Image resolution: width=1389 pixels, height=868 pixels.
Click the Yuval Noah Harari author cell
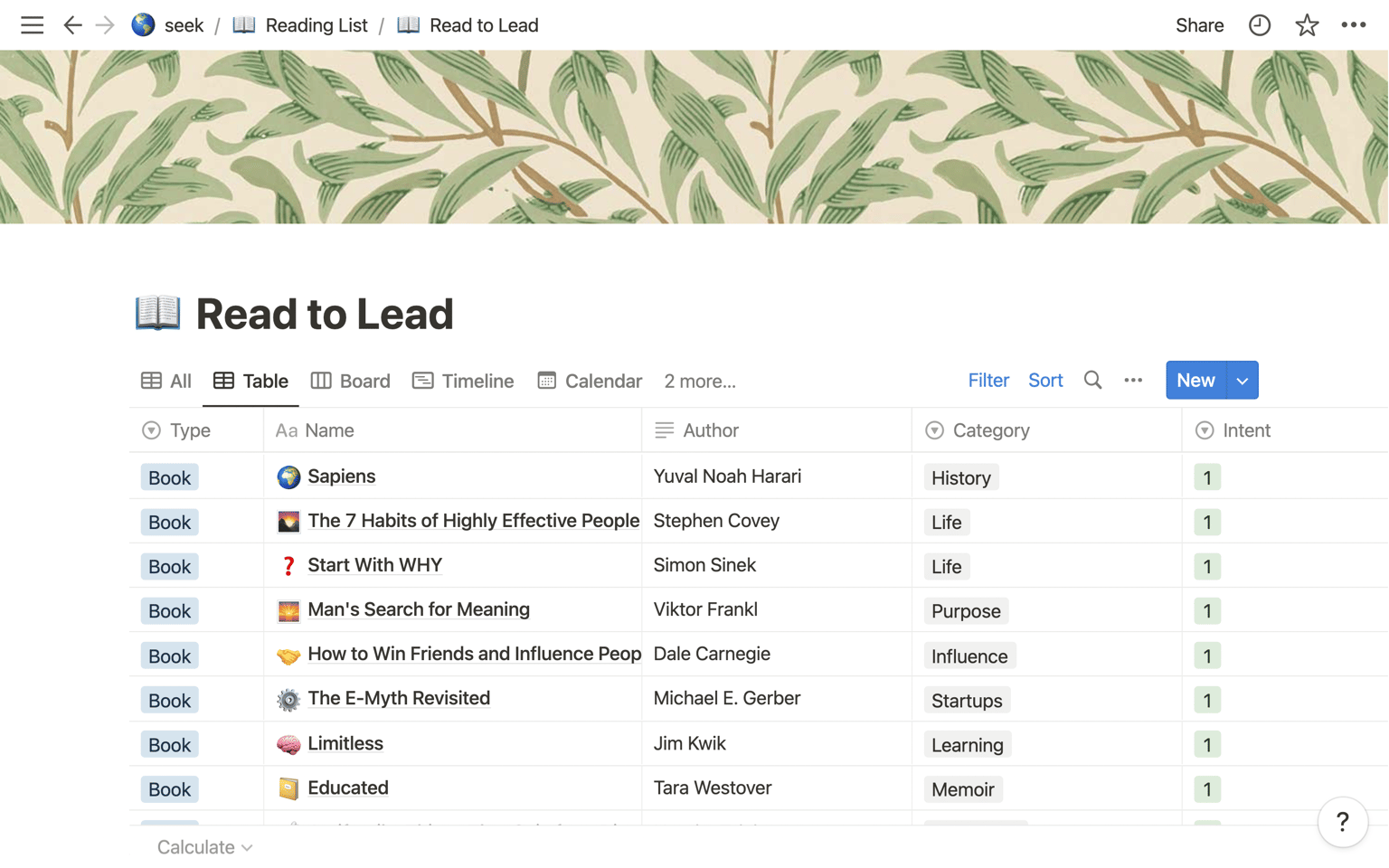click(x=777, y=476)
